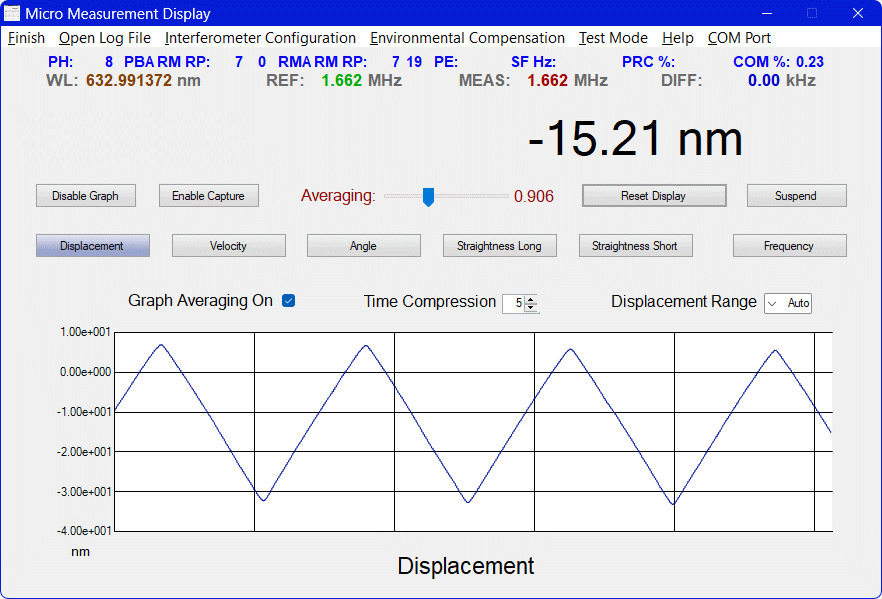Screen dimensions: 882x599
Task: Uncheck the Graph Averaging On checkbox
Action: 289,301
